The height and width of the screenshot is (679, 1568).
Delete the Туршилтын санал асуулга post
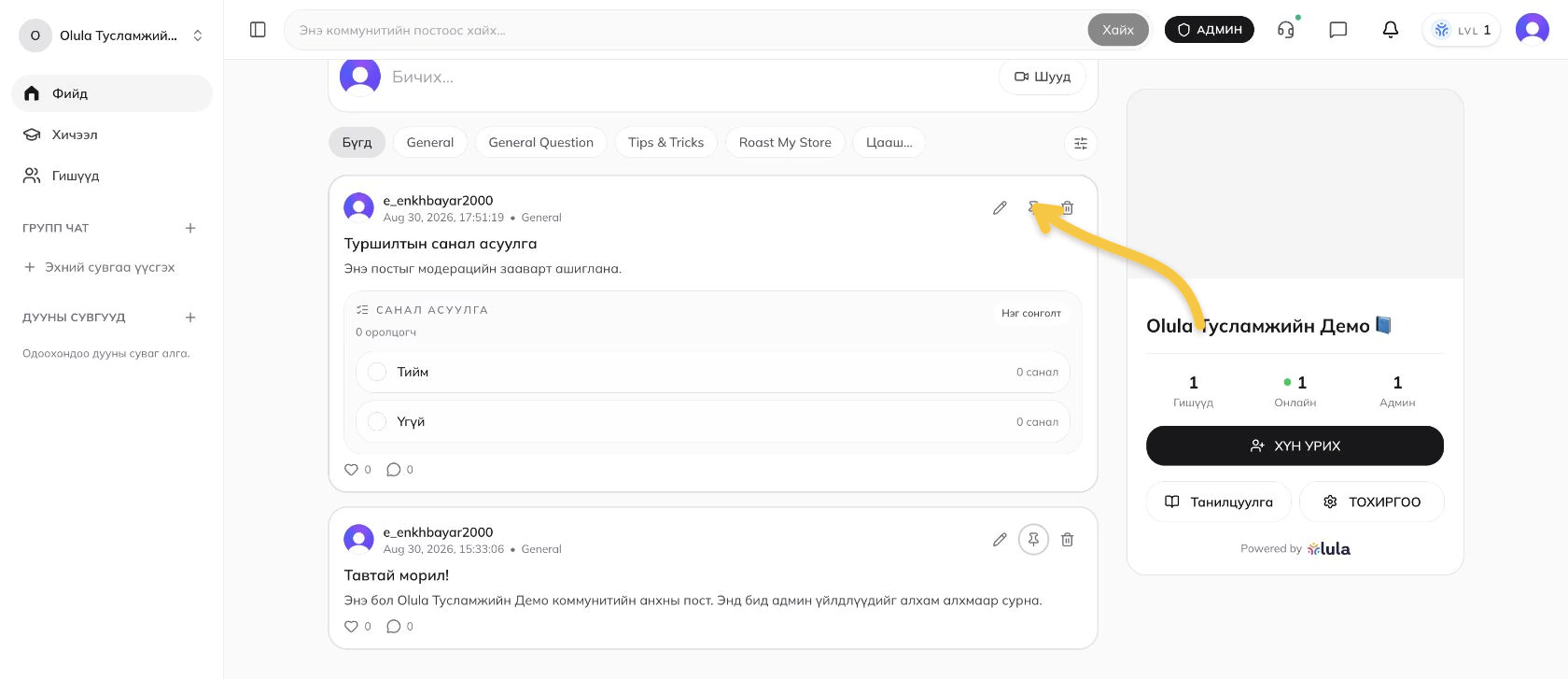[1068, 207]
